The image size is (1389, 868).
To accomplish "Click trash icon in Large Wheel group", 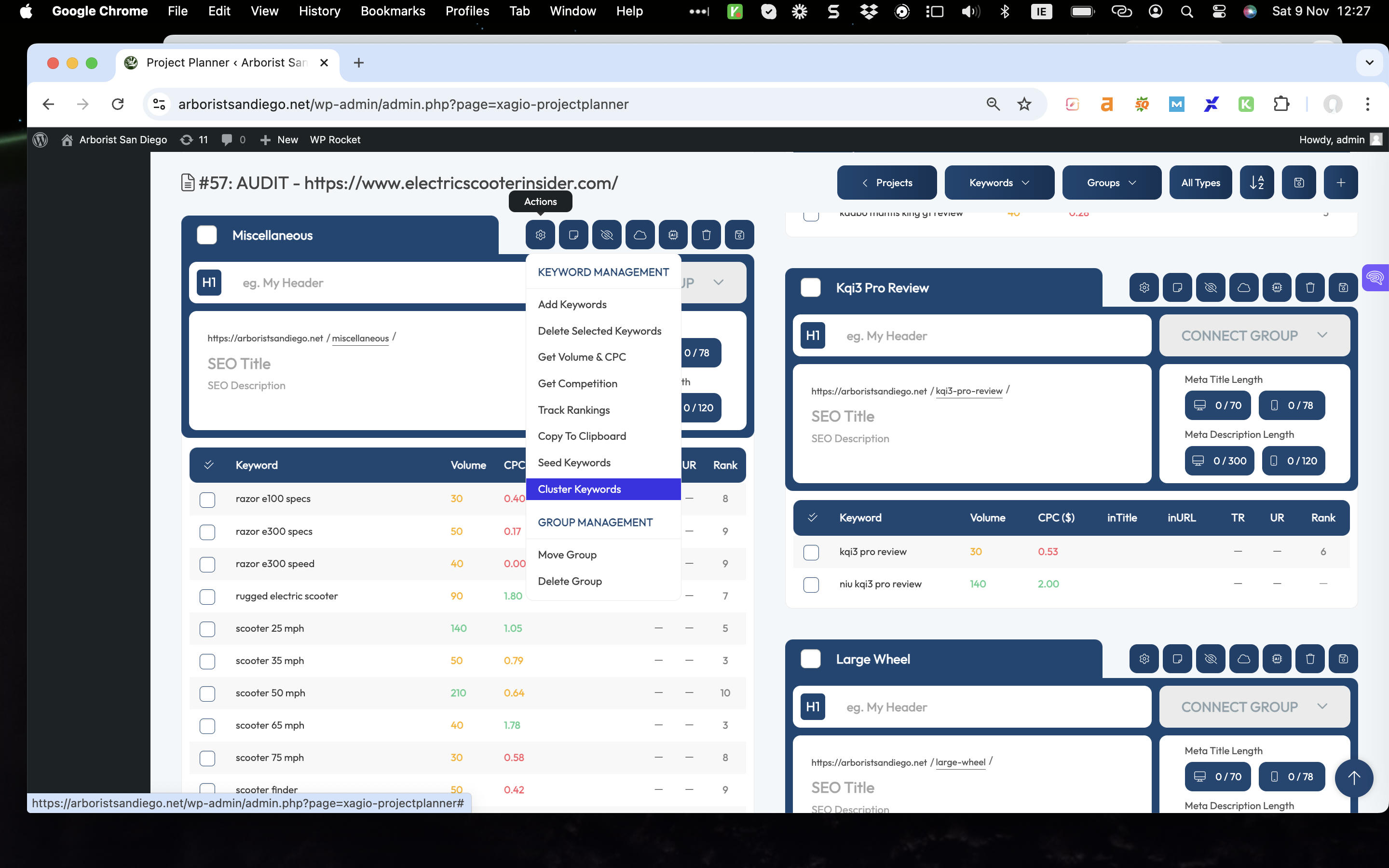I will [1310, 659].
